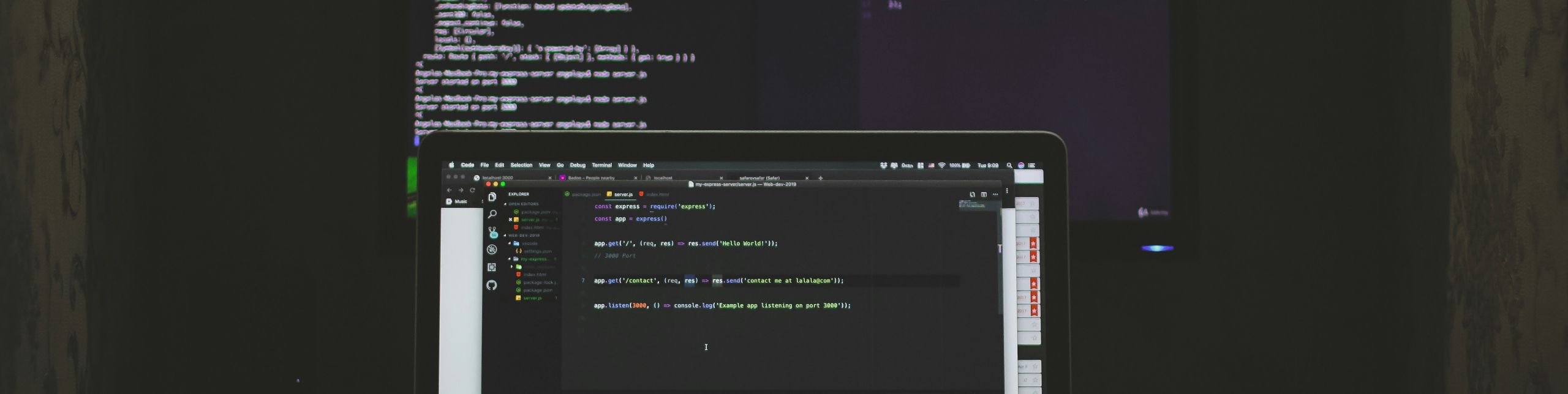Split the editor to the right
The image size is (1568, 394).
point(984,195)
